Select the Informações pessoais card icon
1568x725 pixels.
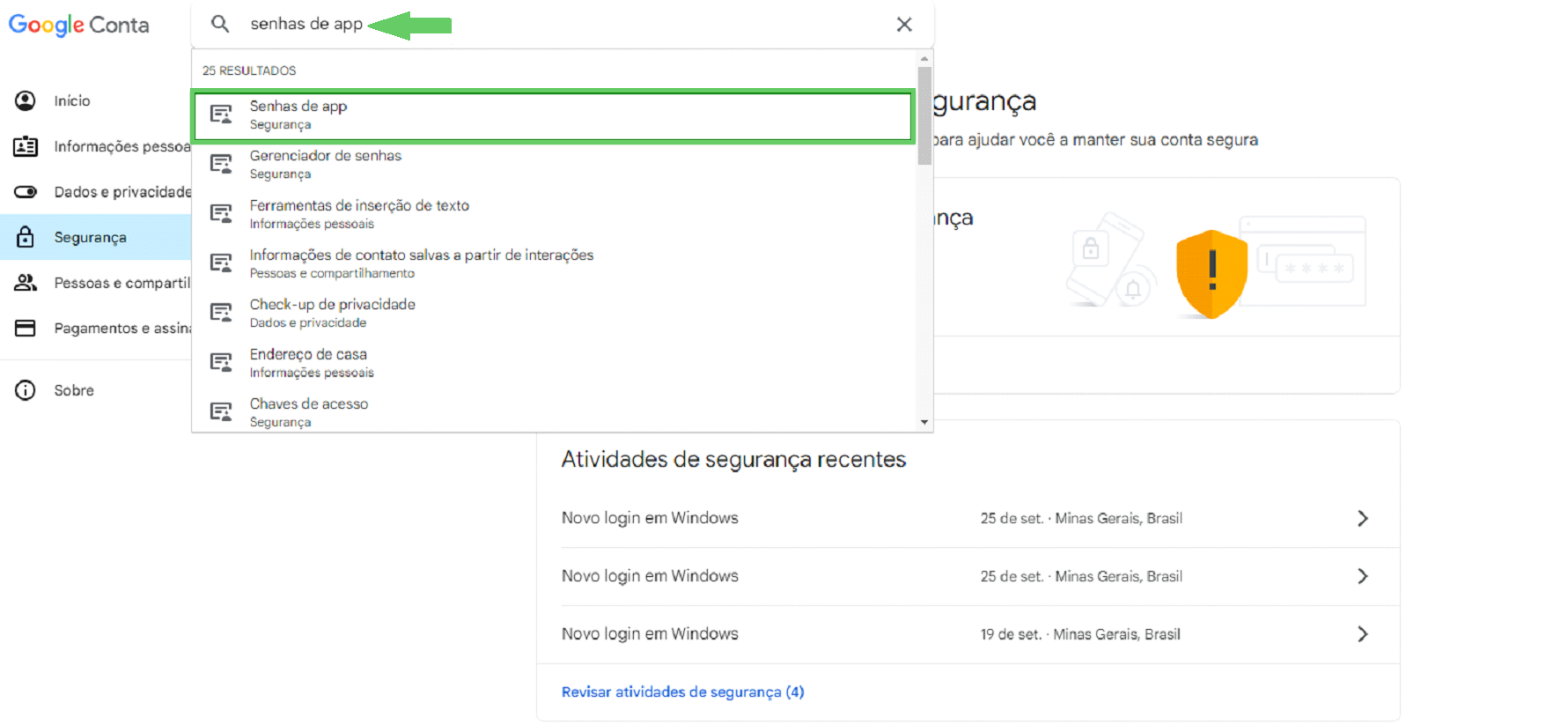26,146
